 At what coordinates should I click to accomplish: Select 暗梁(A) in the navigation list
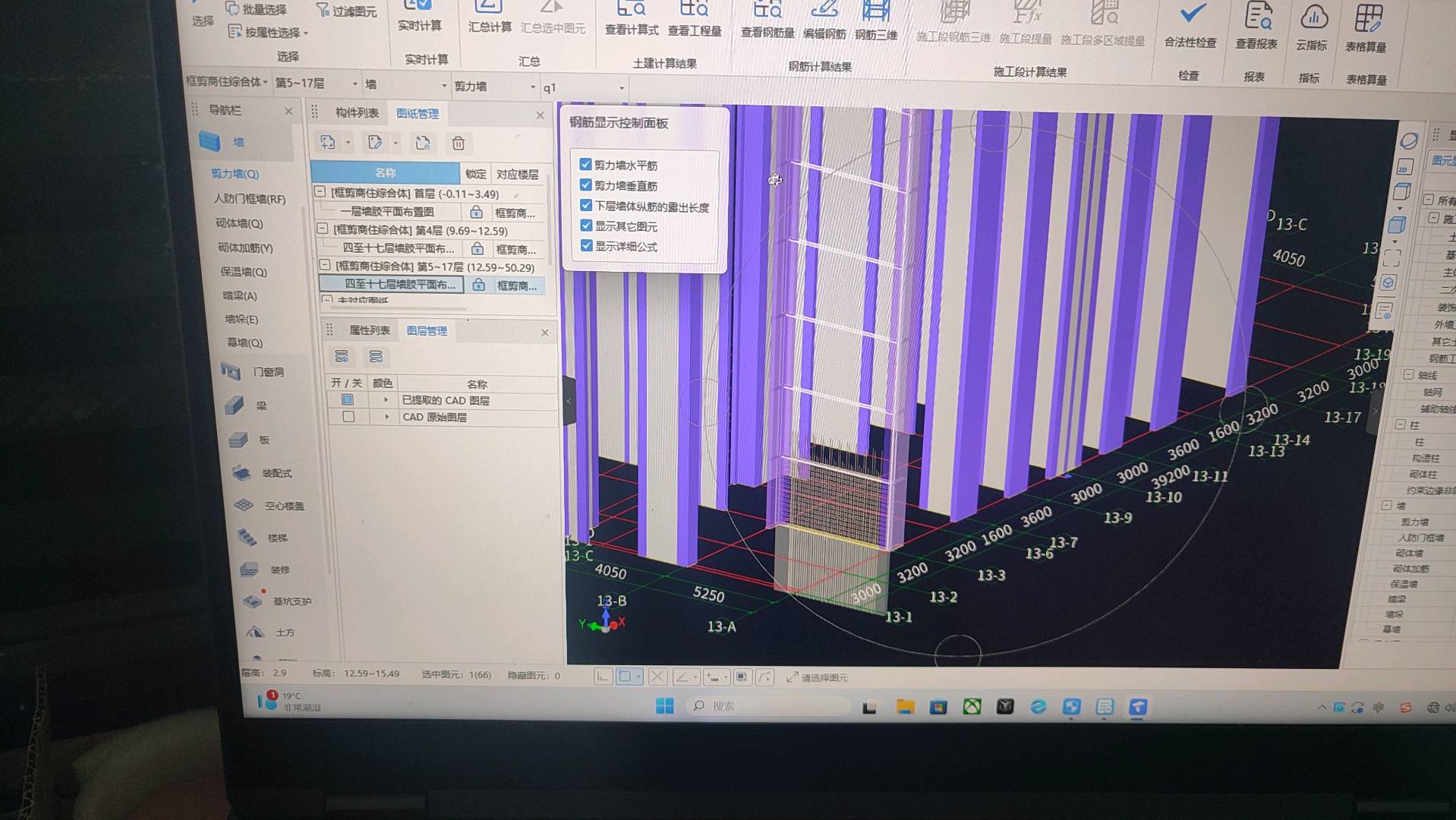[240, 295]
